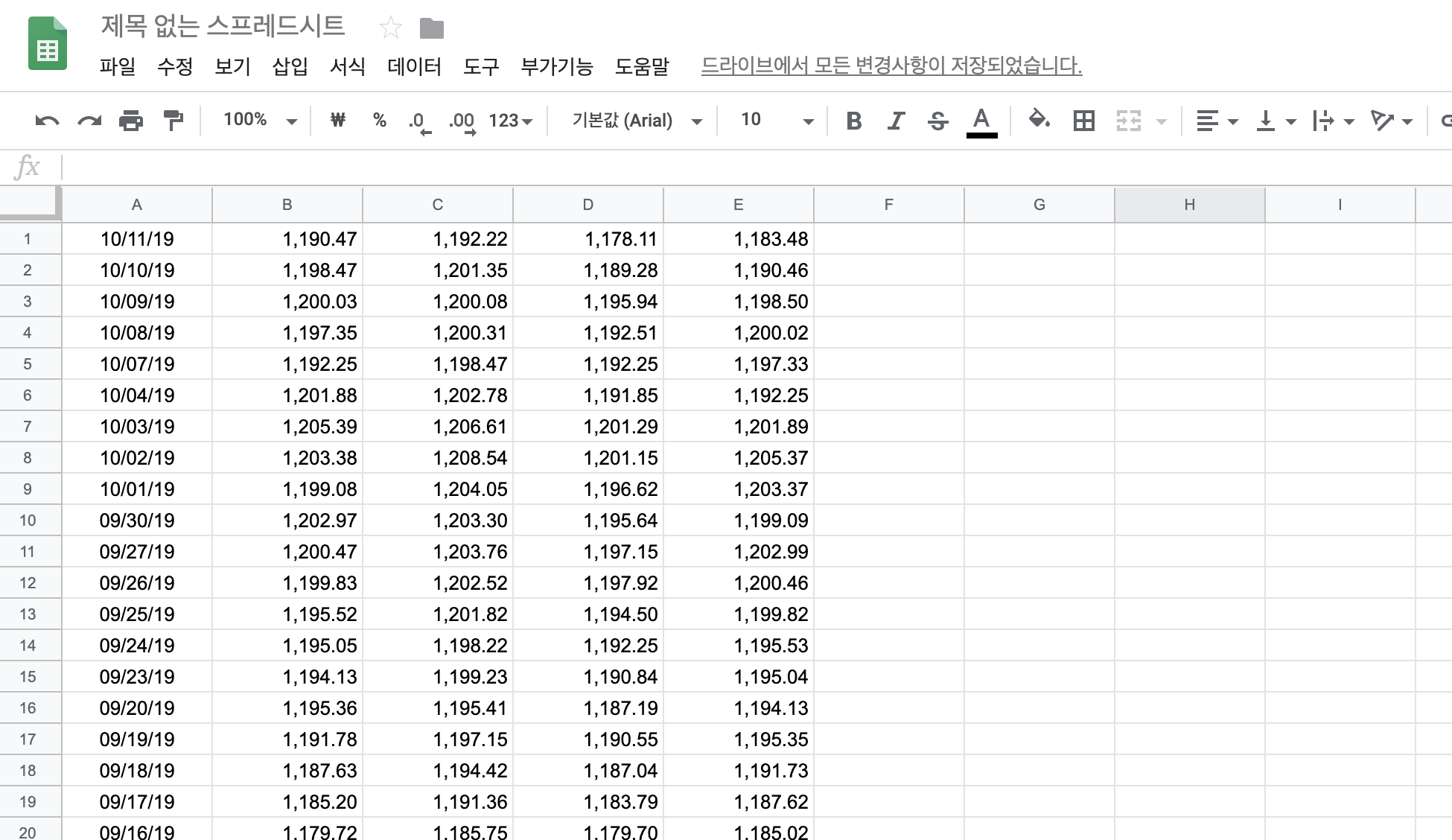This screenshot has width=1452, height=840.
Task: Click the redo arrow icon
Action: pos(89,121)
